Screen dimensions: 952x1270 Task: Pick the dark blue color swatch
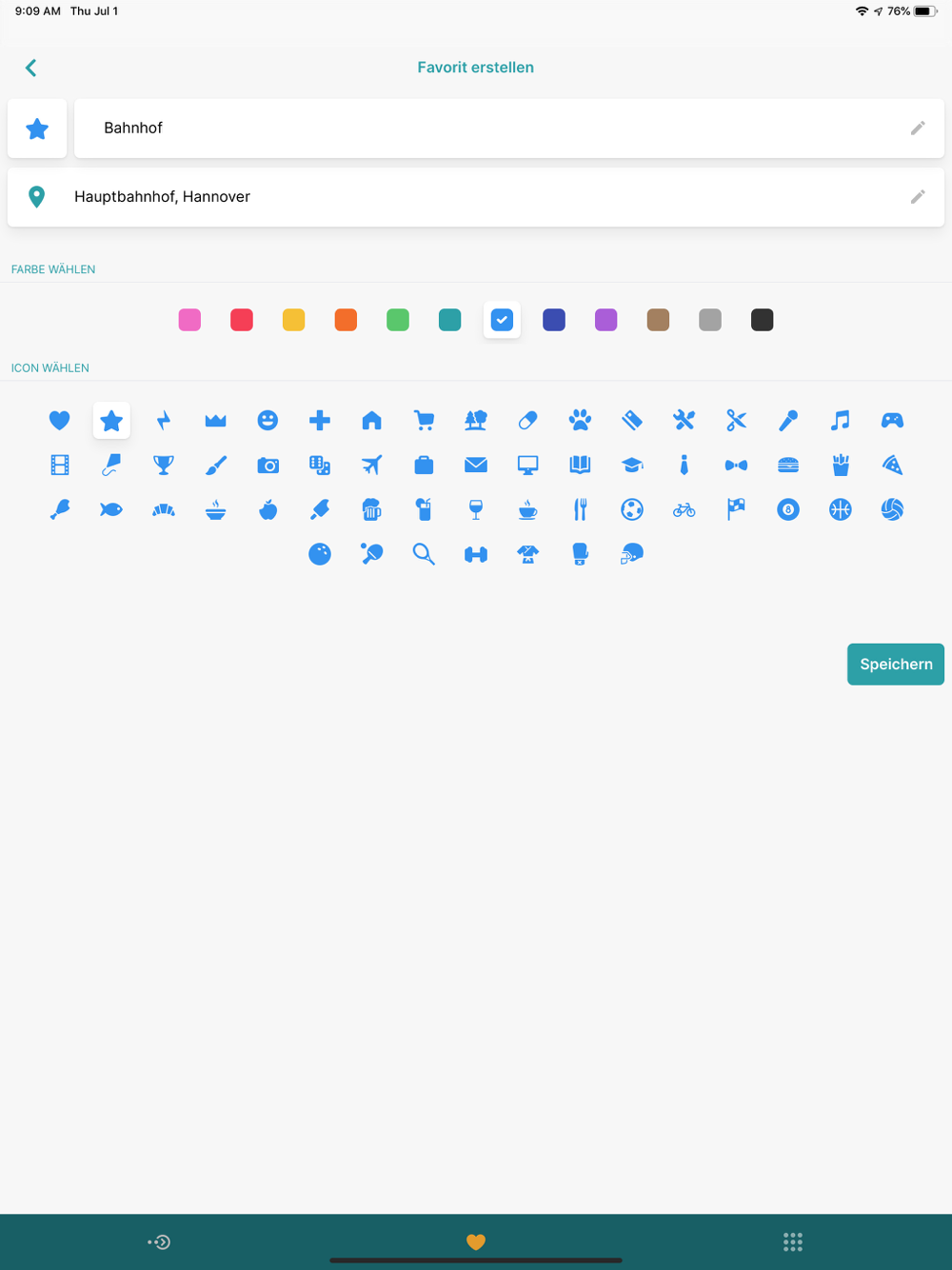tap(554, 320)
